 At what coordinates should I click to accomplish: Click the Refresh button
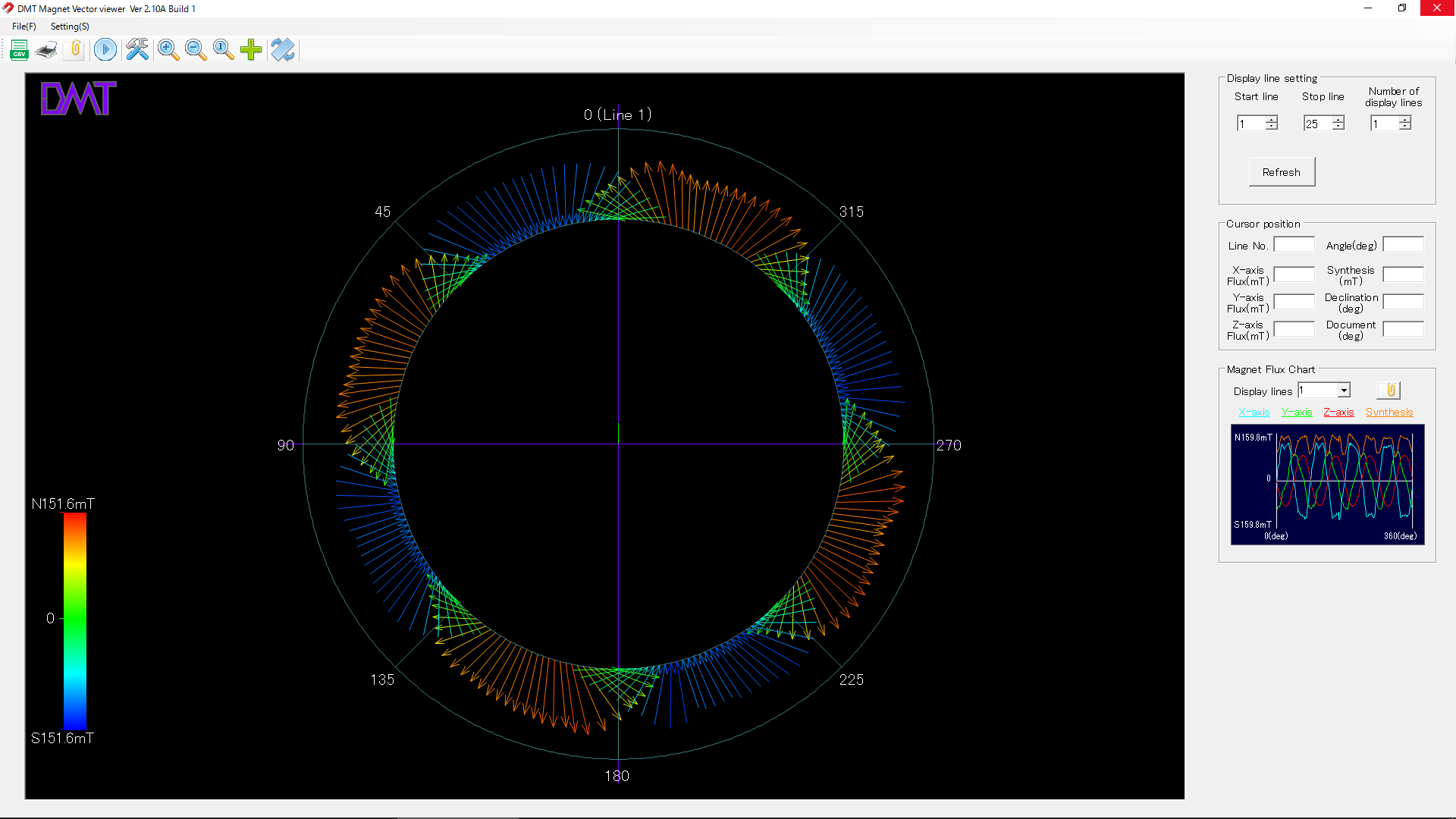(x=1282, y=172)
